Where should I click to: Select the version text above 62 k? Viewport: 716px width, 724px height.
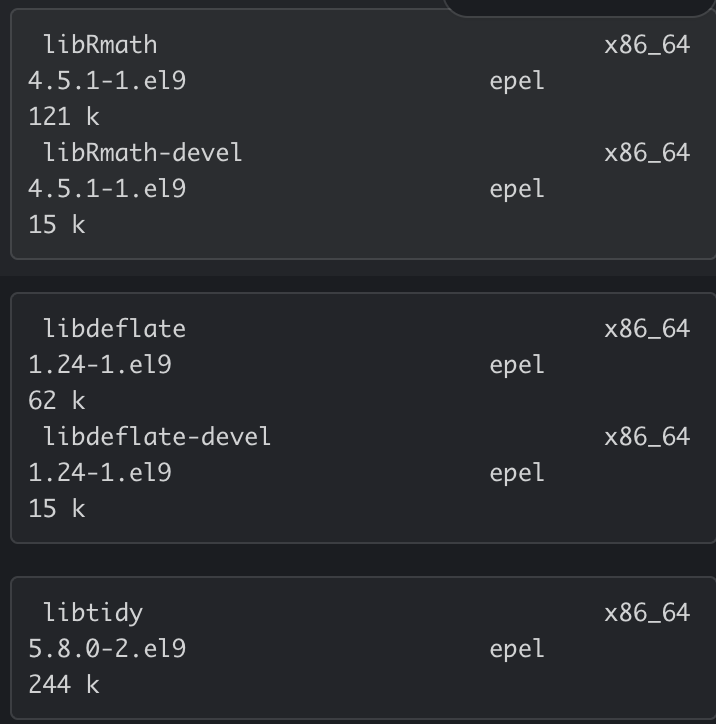(x=100, y=365)
